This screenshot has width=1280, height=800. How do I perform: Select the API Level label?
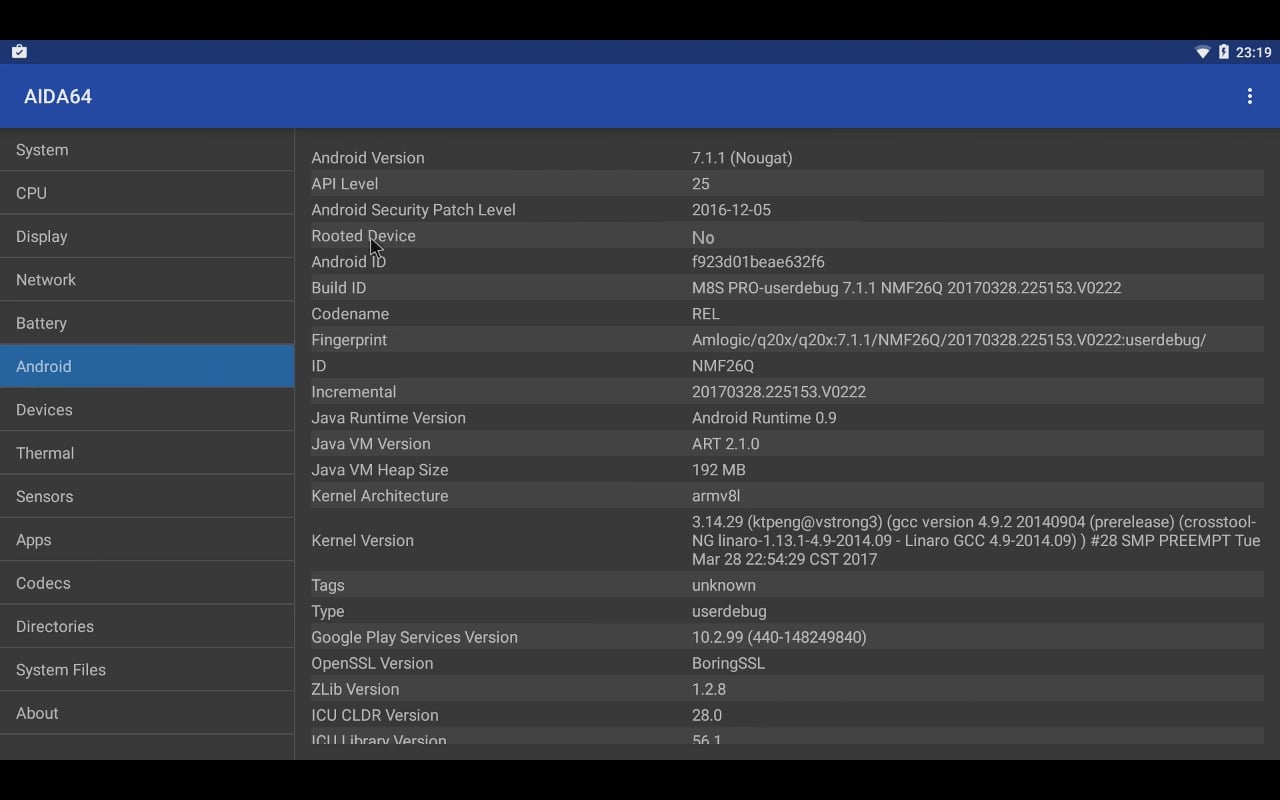point(345,184)
